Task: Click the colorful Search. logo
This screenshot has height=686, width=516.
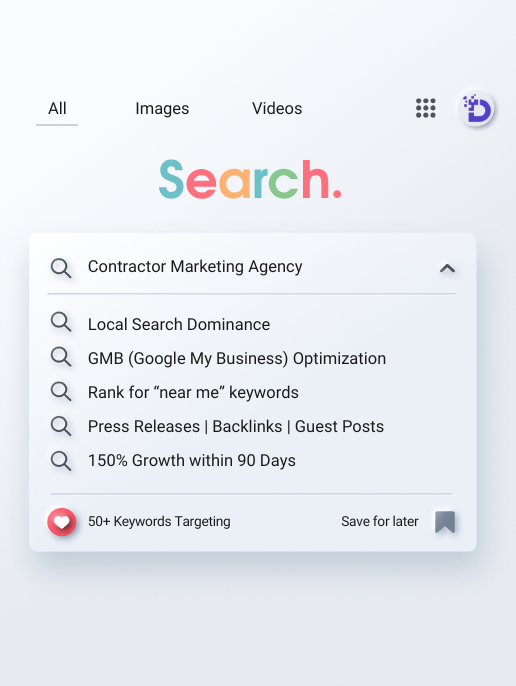Action: coord(250,179)
